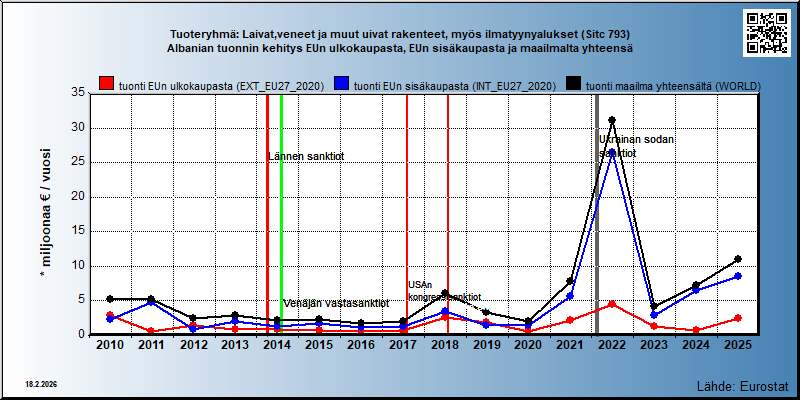
Task: Click the Ukrainan sodan sanktiot annotation
Action: 637,146
